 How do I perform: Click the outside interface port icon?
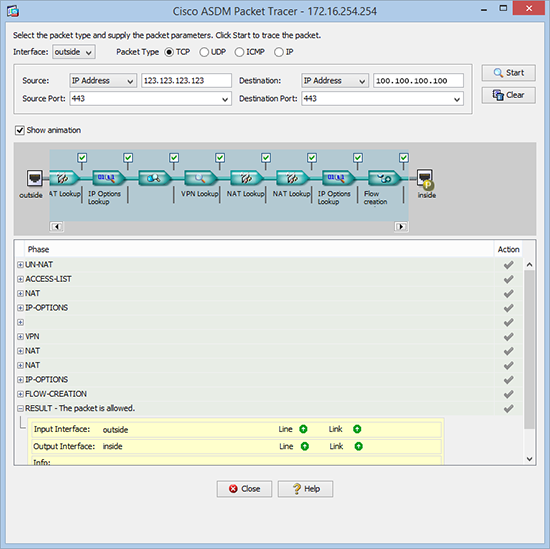pyautogui.click(x=34, y=178)
